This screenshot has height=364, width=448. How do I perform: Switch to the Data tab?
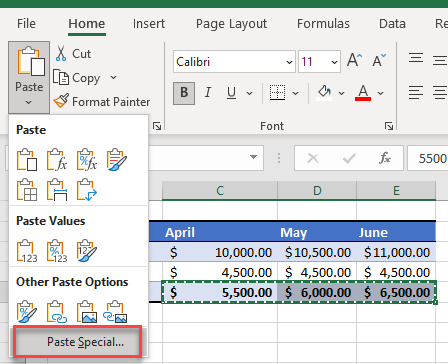tap(392, 24)
